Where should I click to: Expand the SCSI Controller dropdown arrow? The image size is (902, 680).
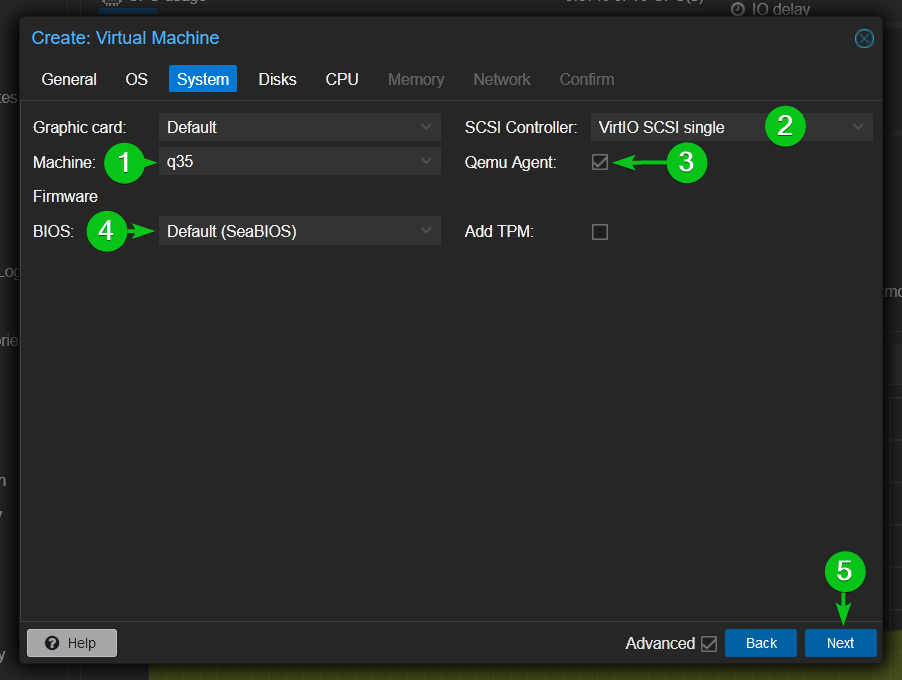pos(858,127)
